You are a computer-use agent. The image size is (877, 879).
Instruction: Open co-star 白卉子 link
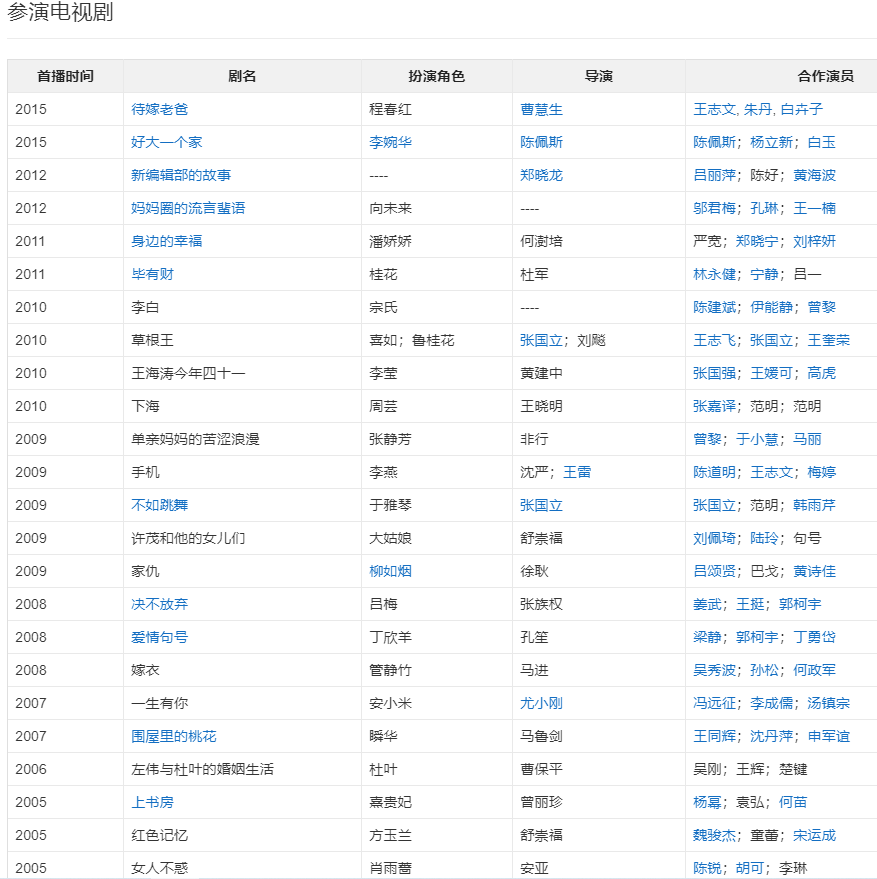[802, 109]
